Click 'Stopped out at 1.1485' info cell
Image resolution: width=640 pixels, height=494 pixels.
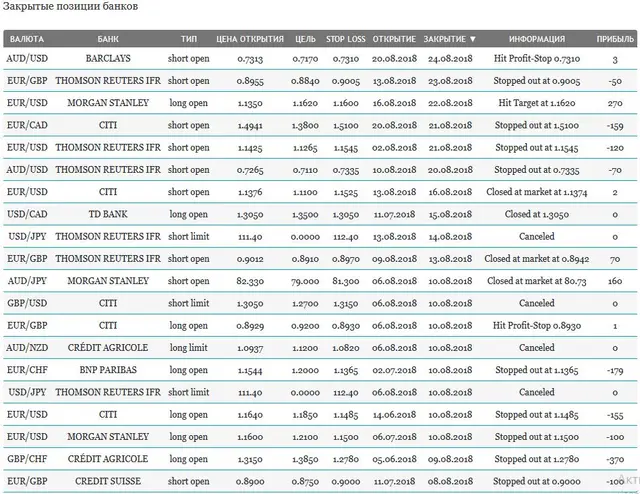tap(537, 414)
